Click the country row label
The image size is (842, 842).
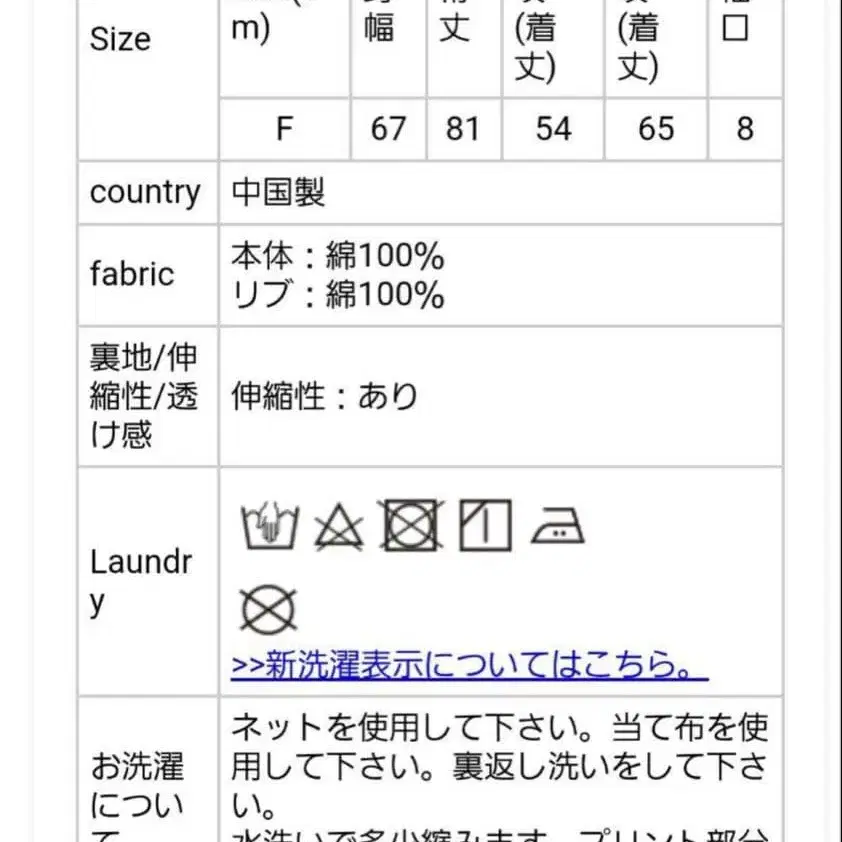145,192
